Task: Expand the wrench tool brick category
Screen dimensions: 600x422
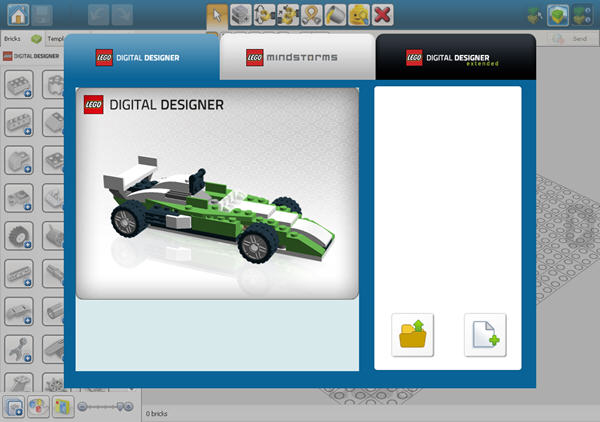Action: point(17,347)
